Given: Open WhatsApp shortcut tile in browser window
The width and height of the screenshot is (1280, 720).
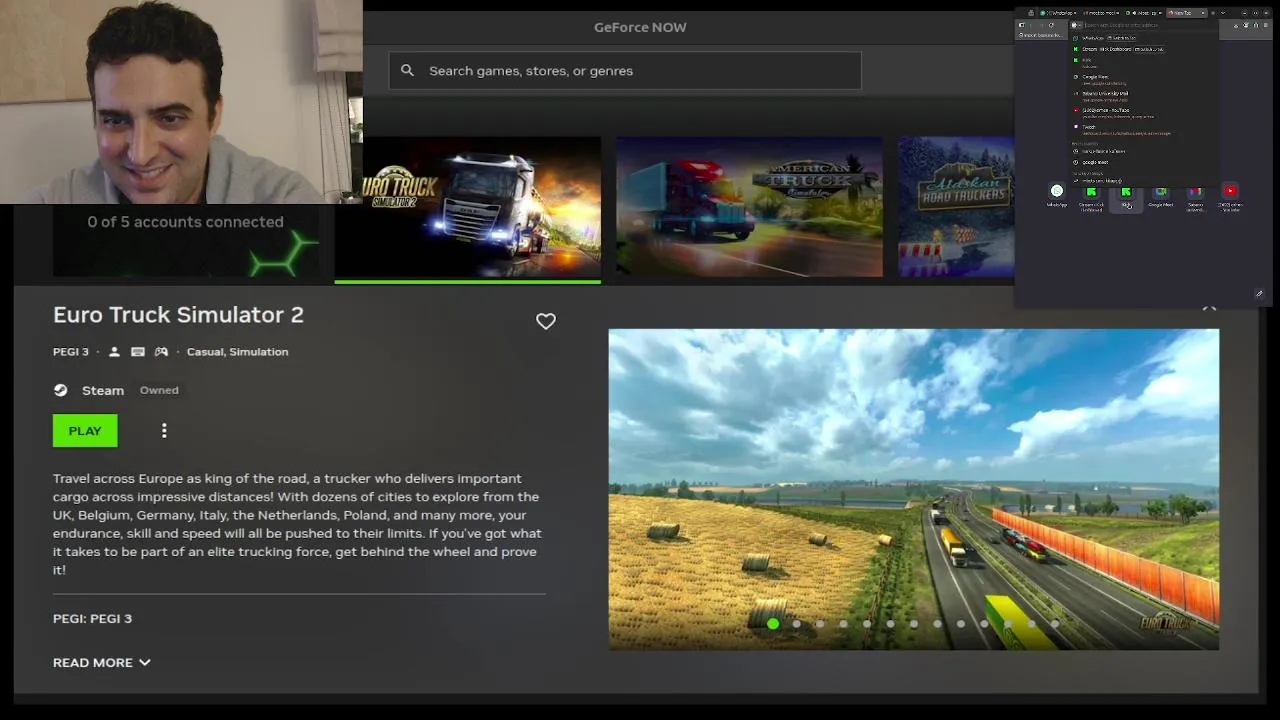Looking at the screenshot, I should 1057,194.
